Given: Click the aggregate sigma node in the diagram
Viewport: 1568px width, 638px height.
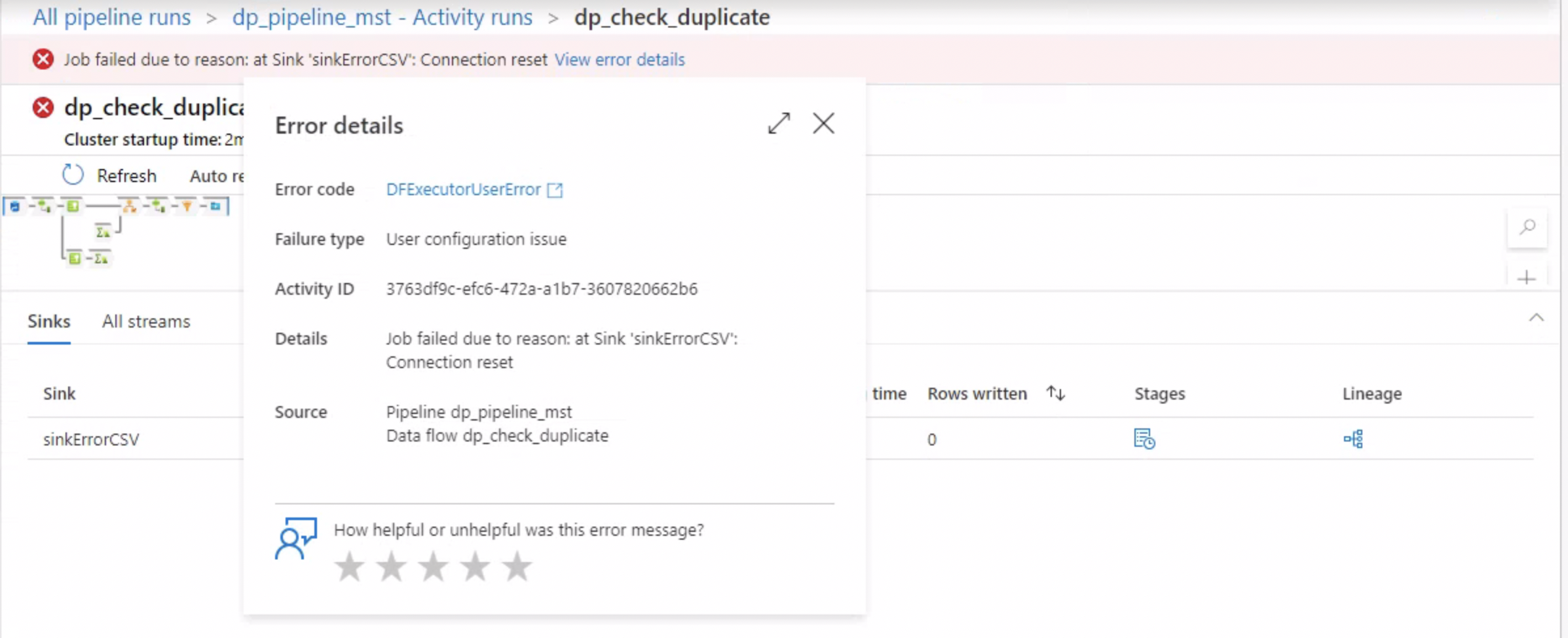Looking at the screenshot, I should 102,233.
